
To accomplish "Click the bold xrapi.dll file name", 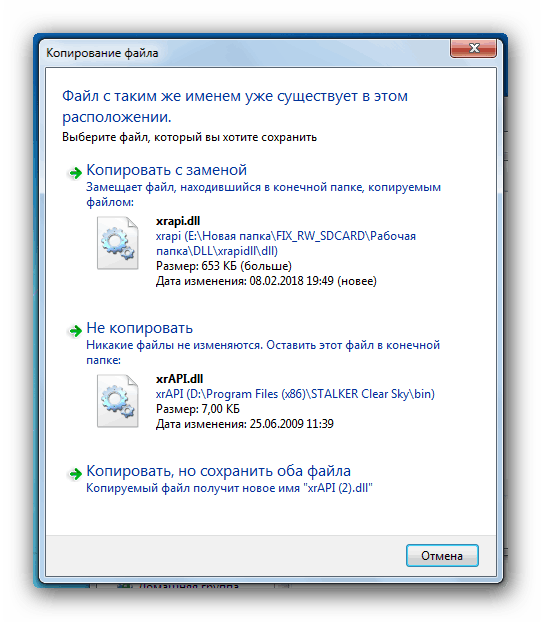I will pos(178,221).
